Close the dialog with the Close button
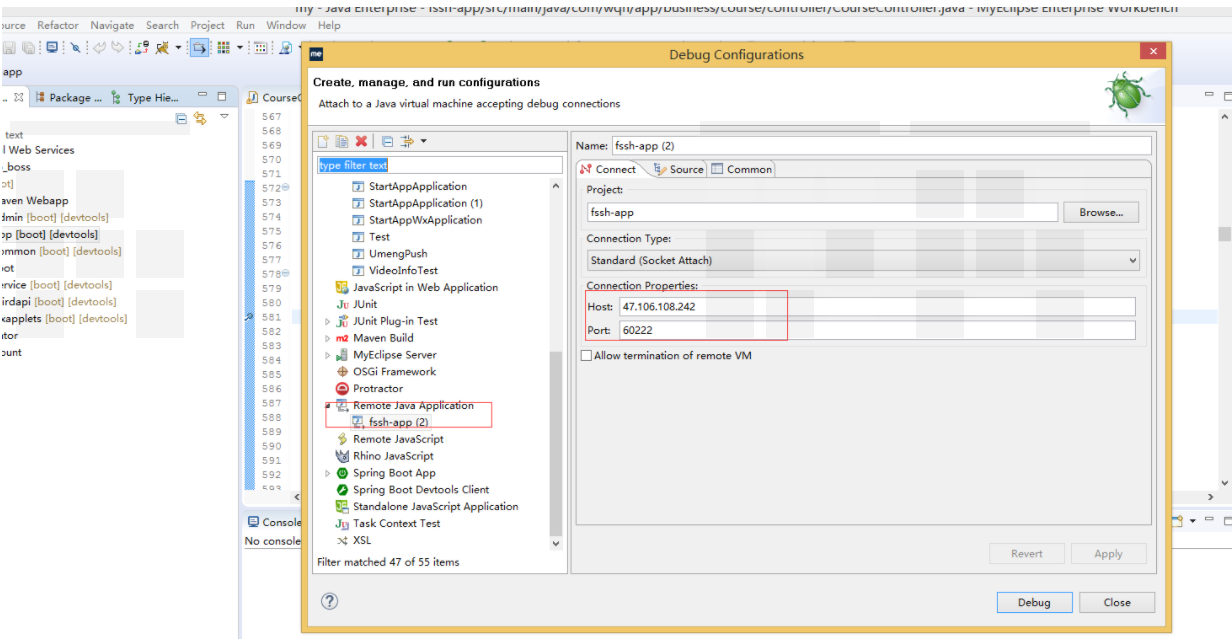The height and width of the screenshot is (639, 1232). pos(1117,602)
